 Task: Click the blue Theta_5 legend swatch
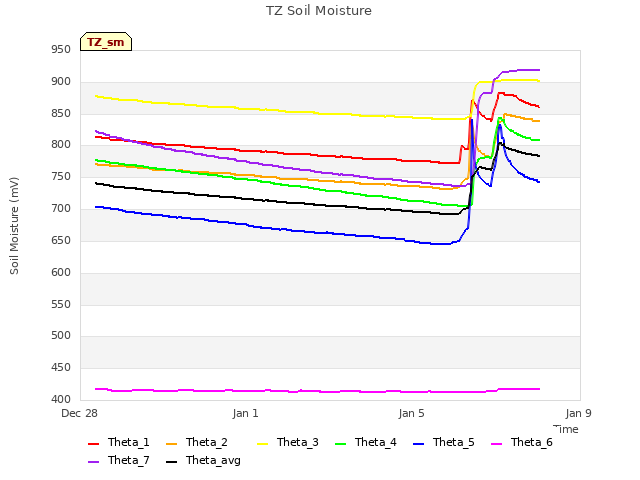419,444
